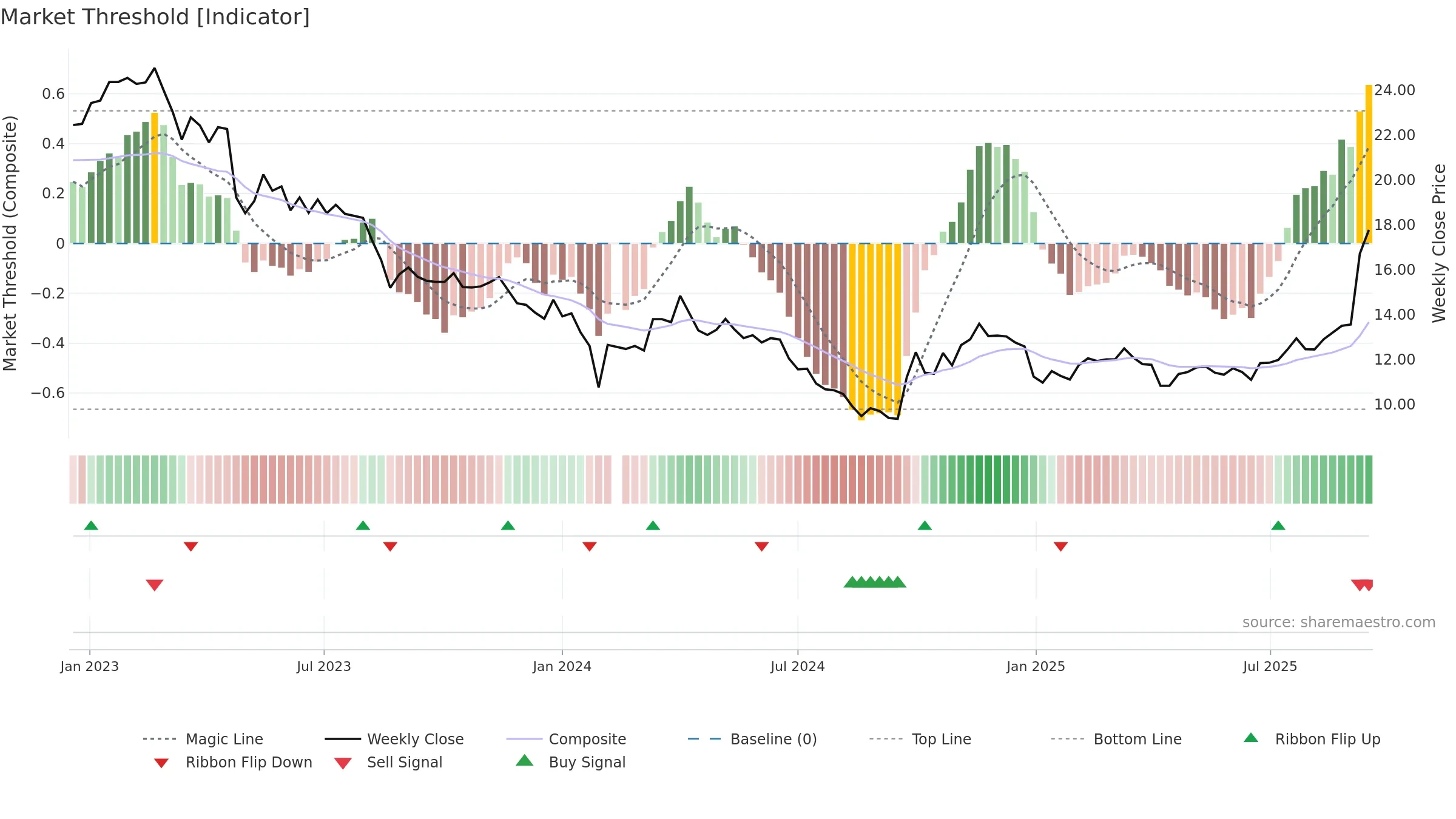1456x819 pixels.
Task: Click the 10.00 price axis label
Action: pyautogui.click(x=1395, y=405)
